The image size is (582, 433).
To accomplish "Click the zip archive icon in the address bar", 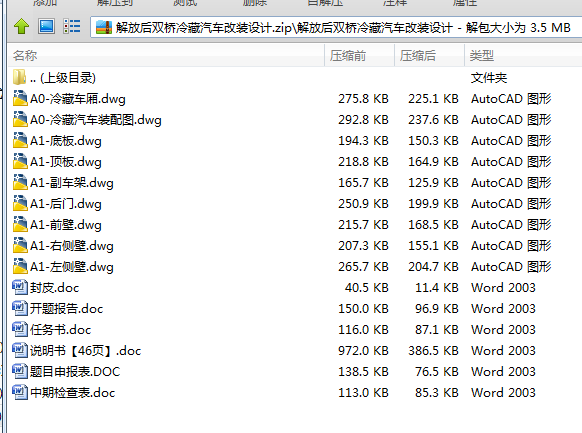I will [x=104, y=27].
